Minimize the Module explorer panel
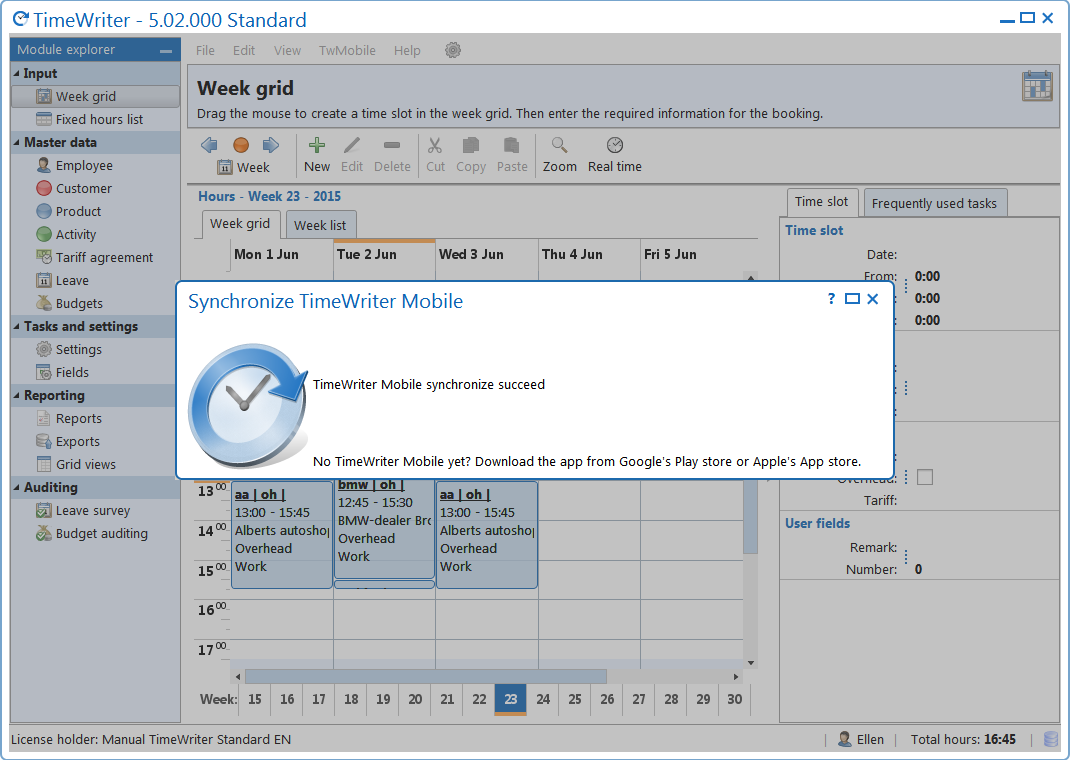Screen dimensions: 1070x760 tap(166, 51)
